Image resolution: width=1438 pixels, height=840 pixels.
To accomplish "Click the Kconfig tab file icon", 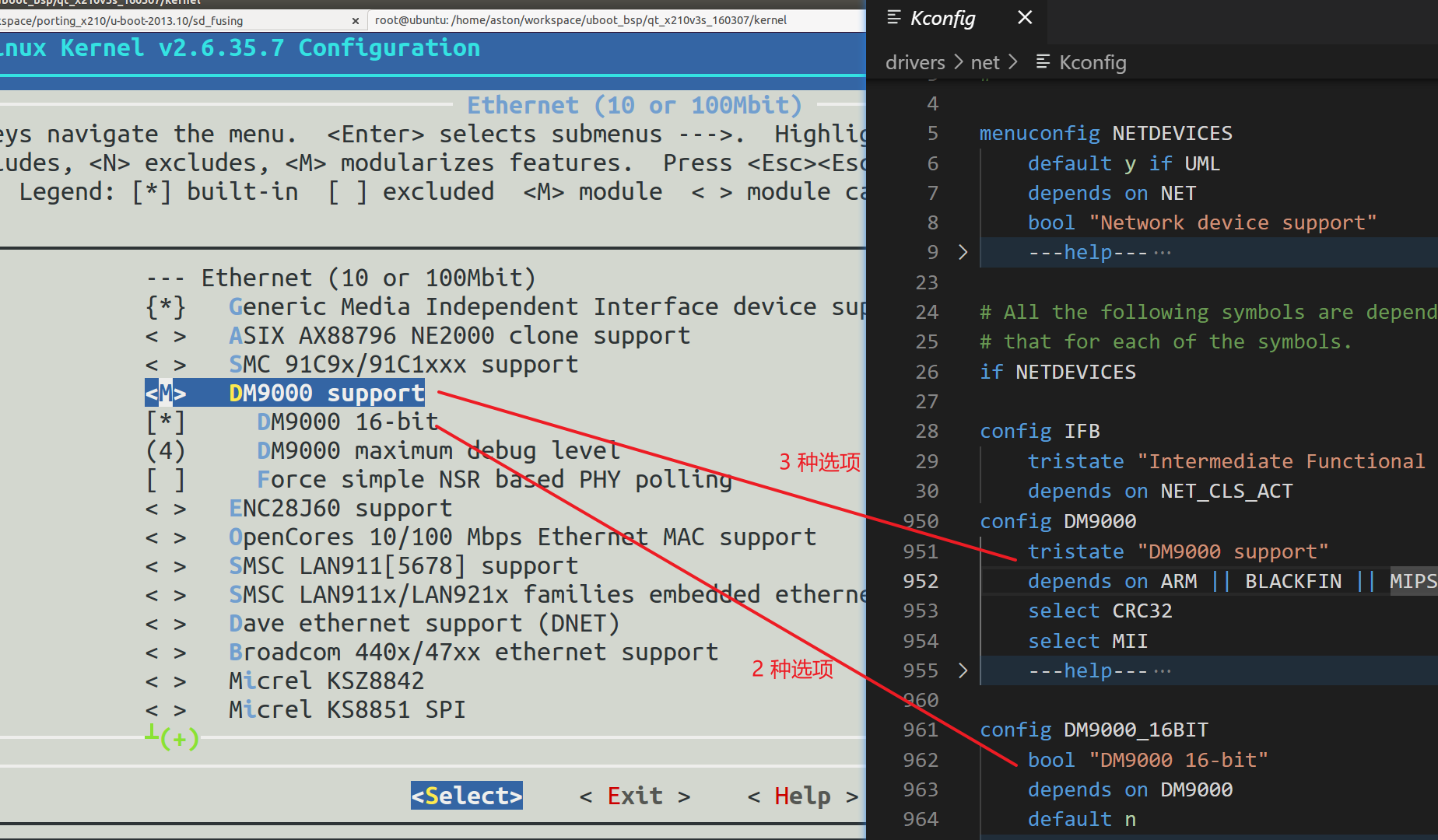I will [894, 17].
